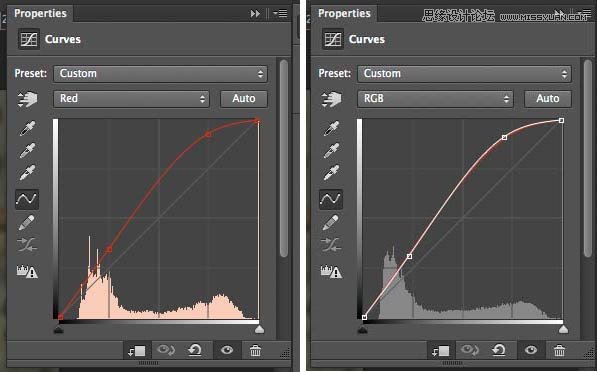Clip adjustment to layer in Red panel
Viewport: 597px width, 372px height.
point(137,351)
